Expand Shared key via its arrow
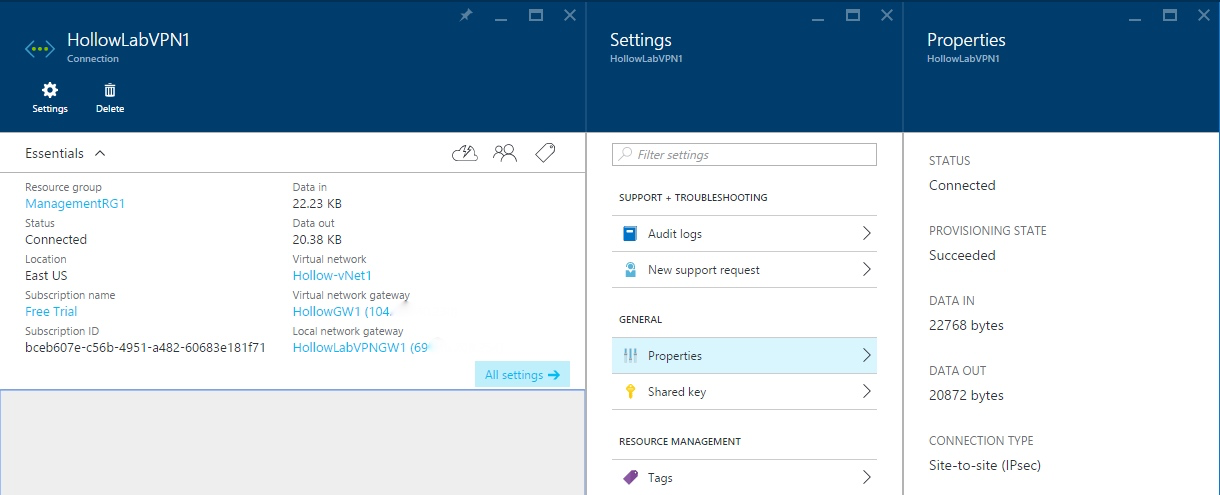The width and height of the screenshot is (1220, 495). [x=866, y=392]
